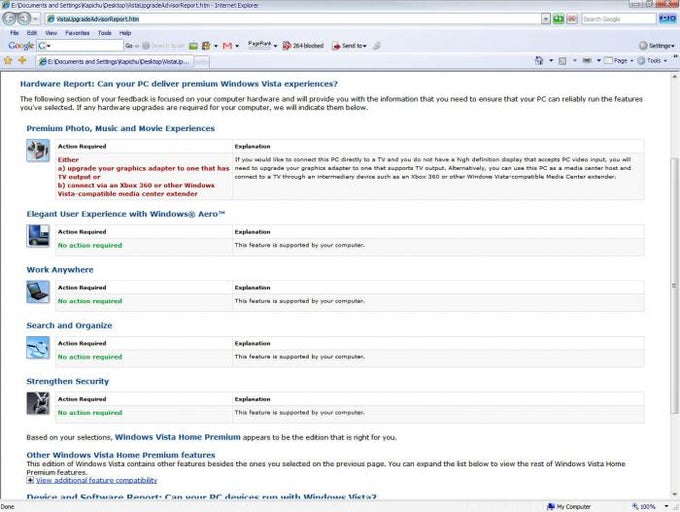Click the 264 blocked popup blocker
Screen dimensions: 680x512
click(x=303, y=46)
